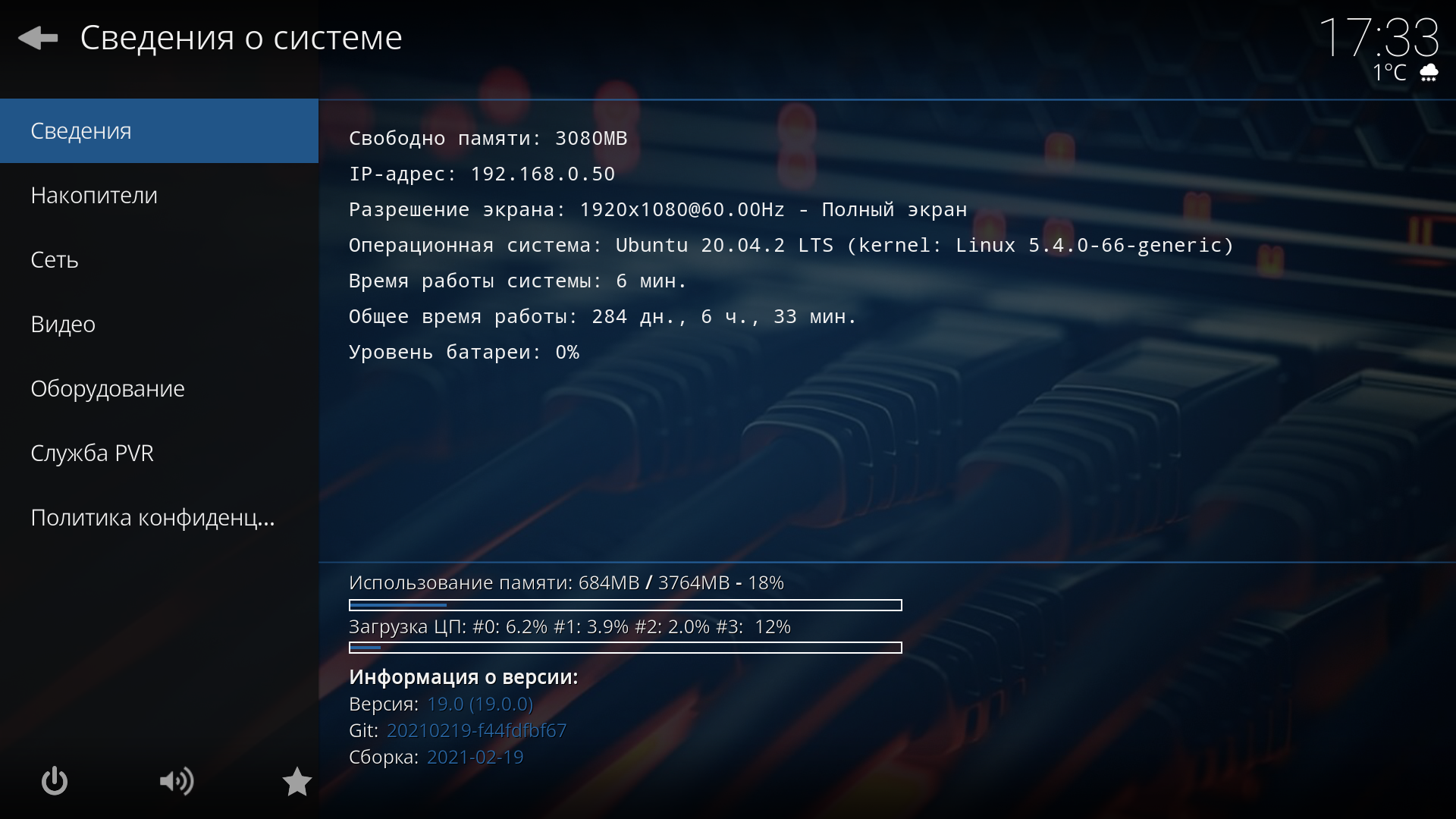
Task: Click the Git hash 20210219-f44fdfbf67
Action: tap(476, 730)
